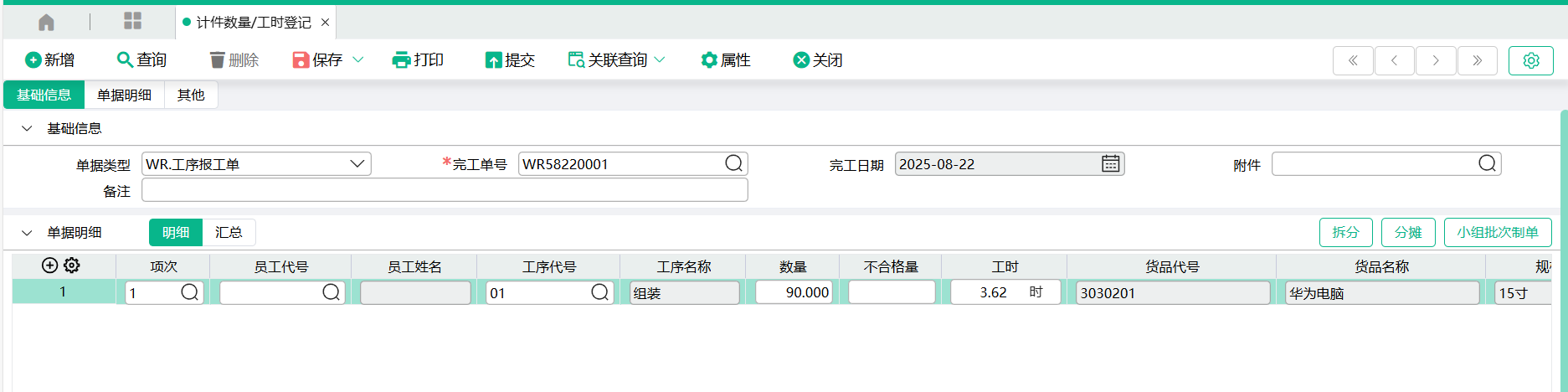Click the add-row plus icon in grid header

[x=49, y=266]
